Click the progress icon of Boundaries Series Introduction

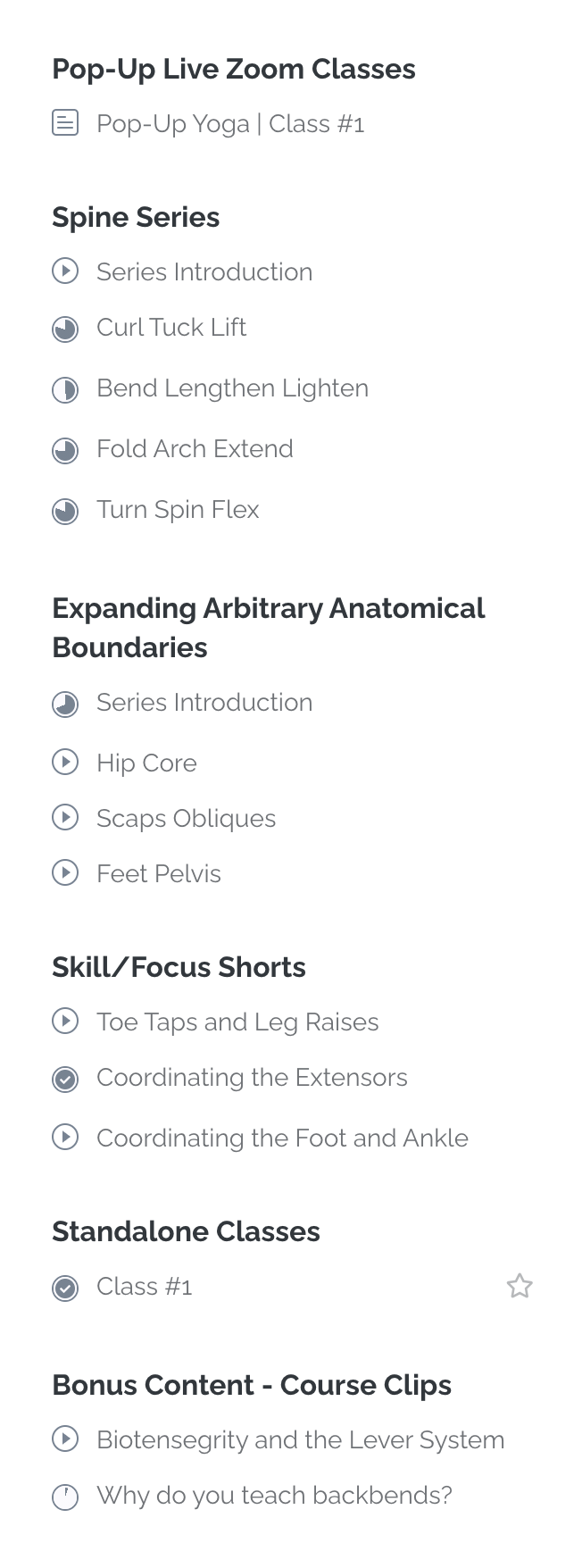tap(65, 705)
